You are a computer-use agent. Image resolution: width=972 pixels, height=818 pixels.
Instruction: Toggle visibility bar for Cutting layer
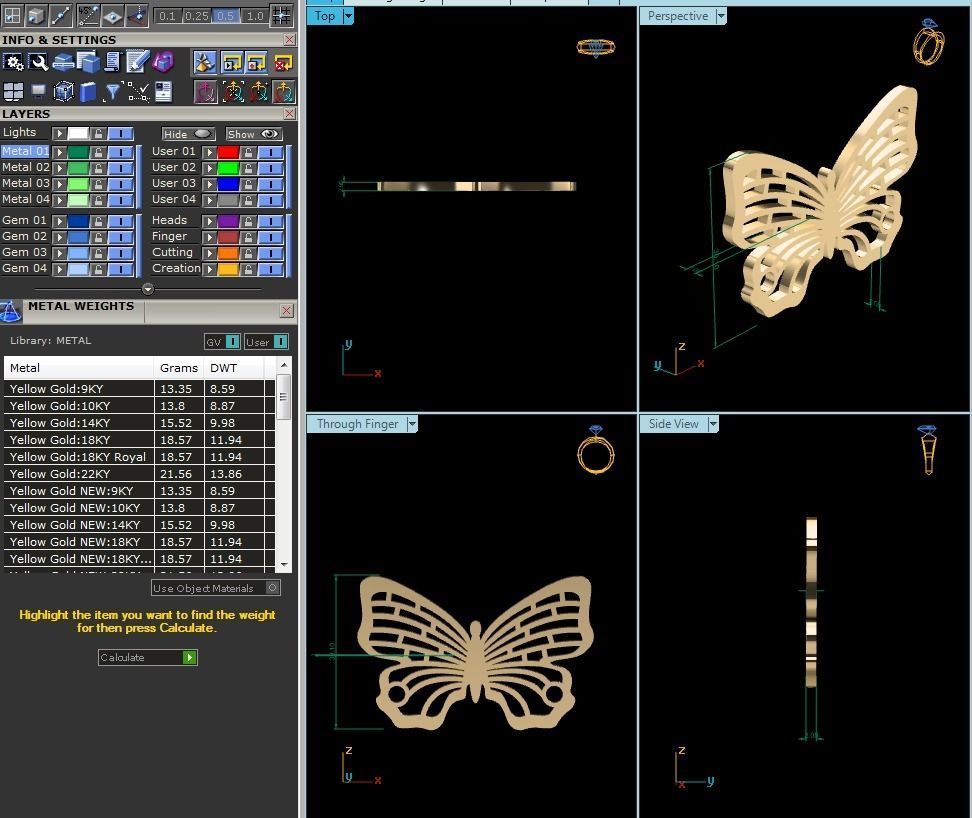(270, 253)
